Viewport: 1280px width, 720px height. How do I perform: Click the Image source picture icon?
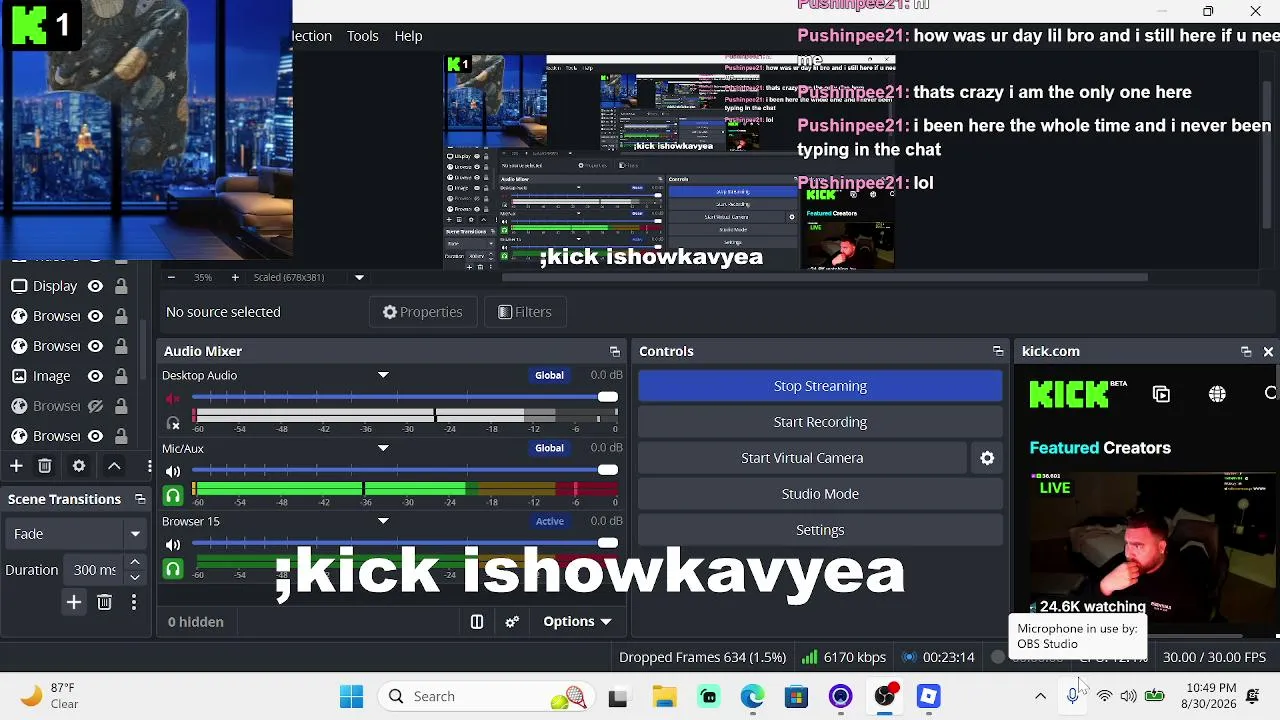coord(19,376)
